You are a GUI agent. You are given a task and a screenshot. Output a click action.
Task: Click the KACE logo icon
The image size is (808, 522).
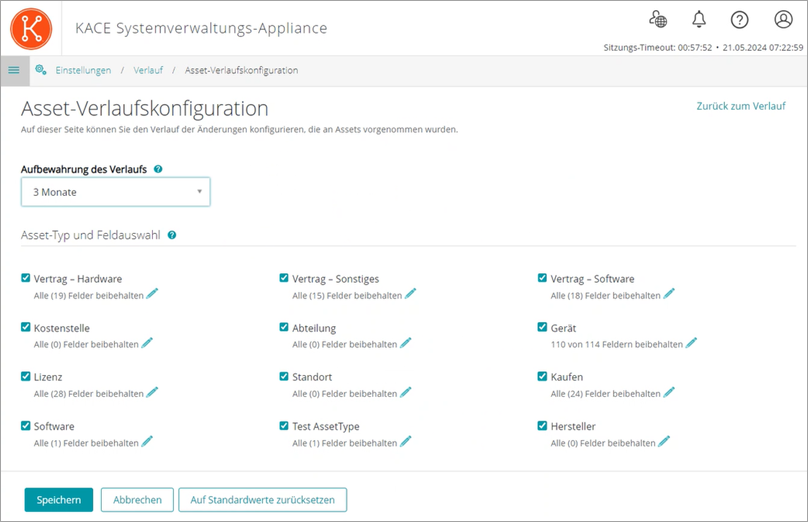point(30,28)
